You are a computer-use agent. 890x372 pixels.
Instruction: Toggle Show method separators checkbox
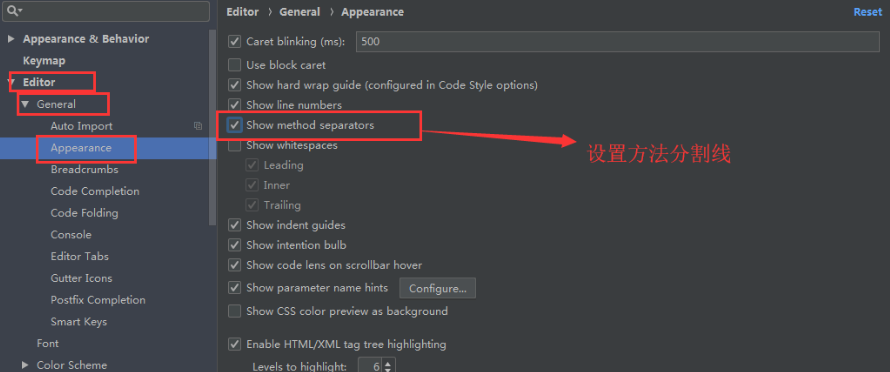click(234, 125)
